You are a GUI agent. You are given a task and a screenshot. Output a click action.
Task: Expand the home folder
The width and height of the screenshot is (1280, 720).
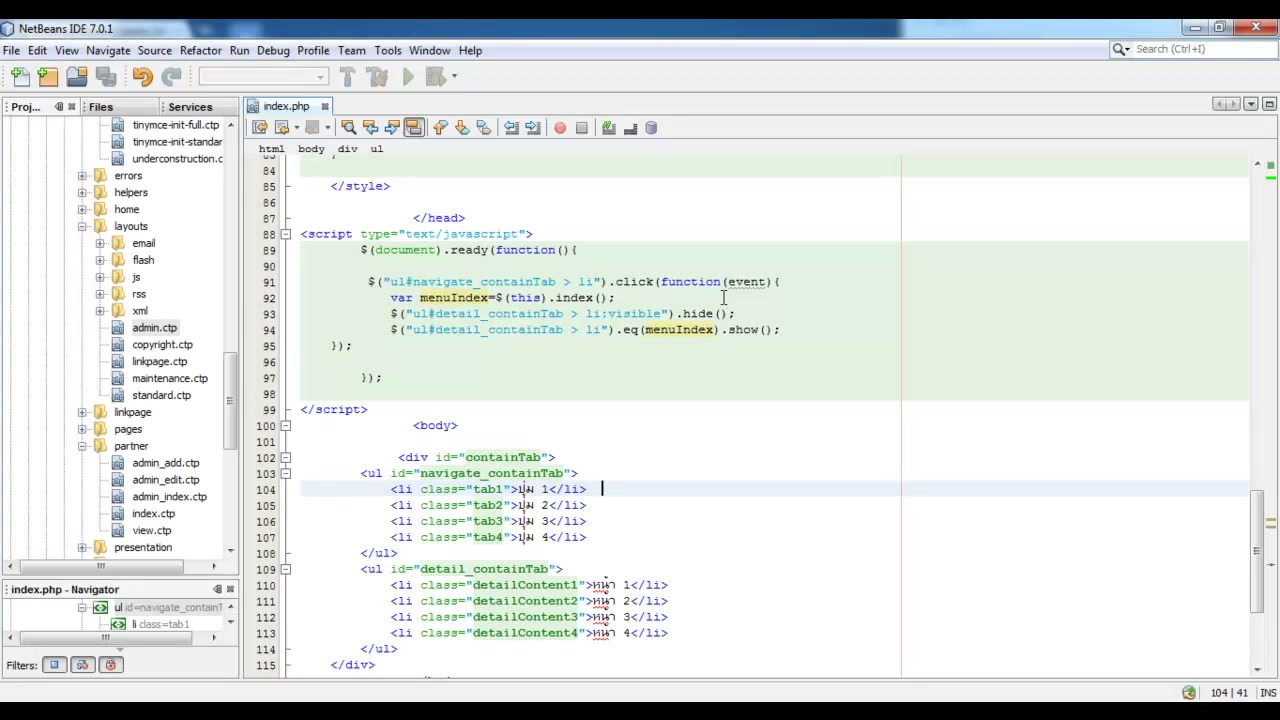pos(82,210)
